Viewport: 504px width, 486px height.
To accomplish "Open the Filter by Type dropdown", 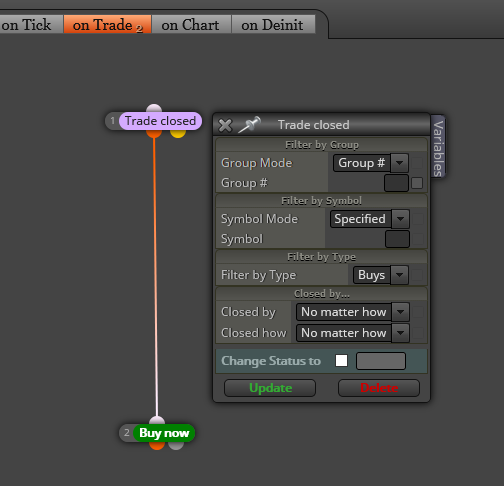I will [381, 275].
